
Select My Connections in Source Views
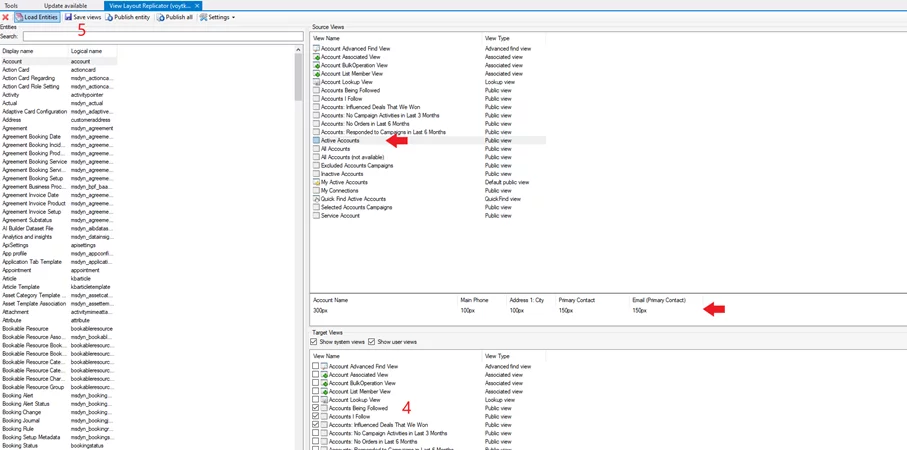(x=340, y=190)
